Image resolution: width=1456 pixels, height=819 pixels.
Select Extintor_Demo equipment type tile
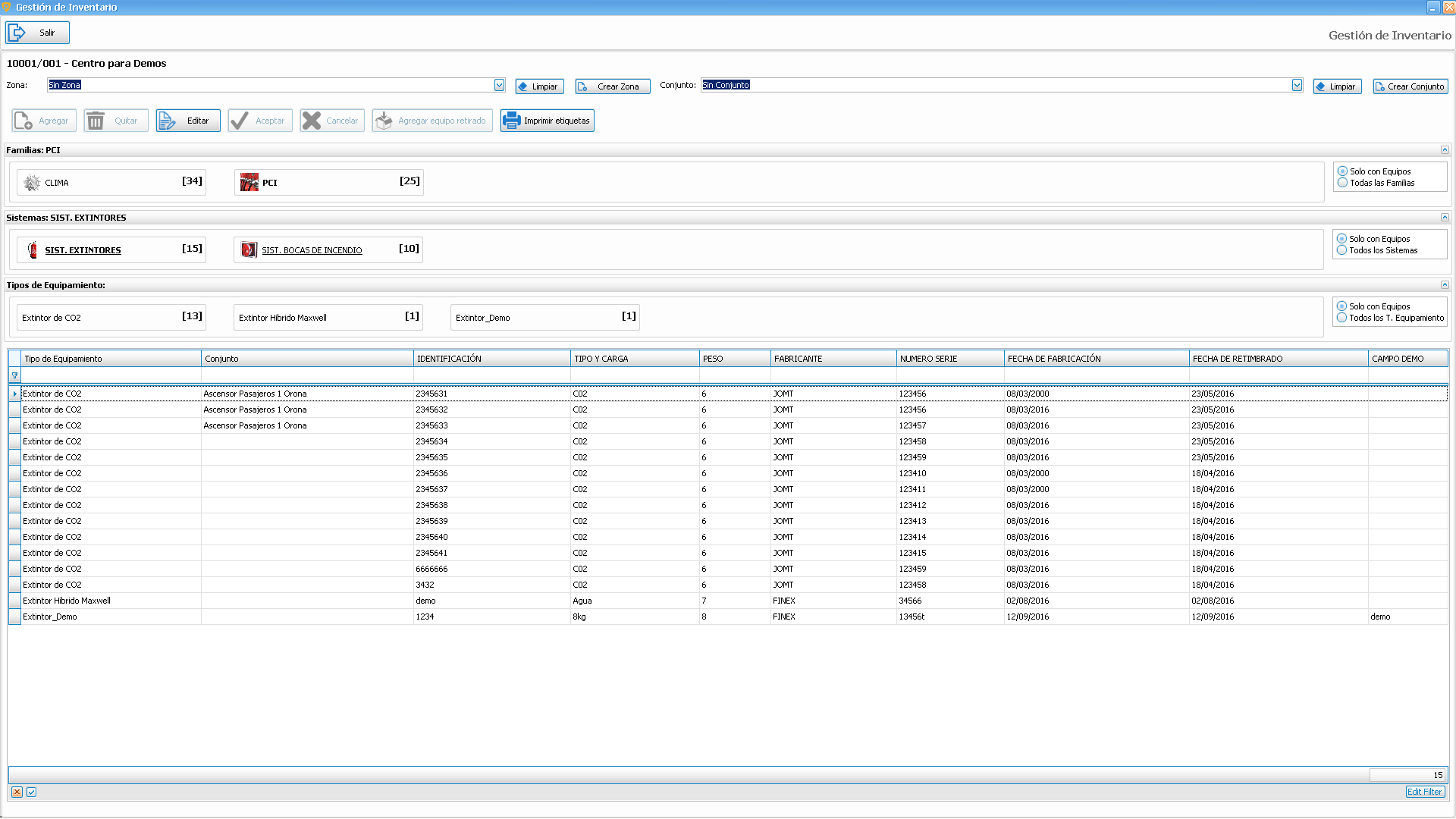[545, 317]
